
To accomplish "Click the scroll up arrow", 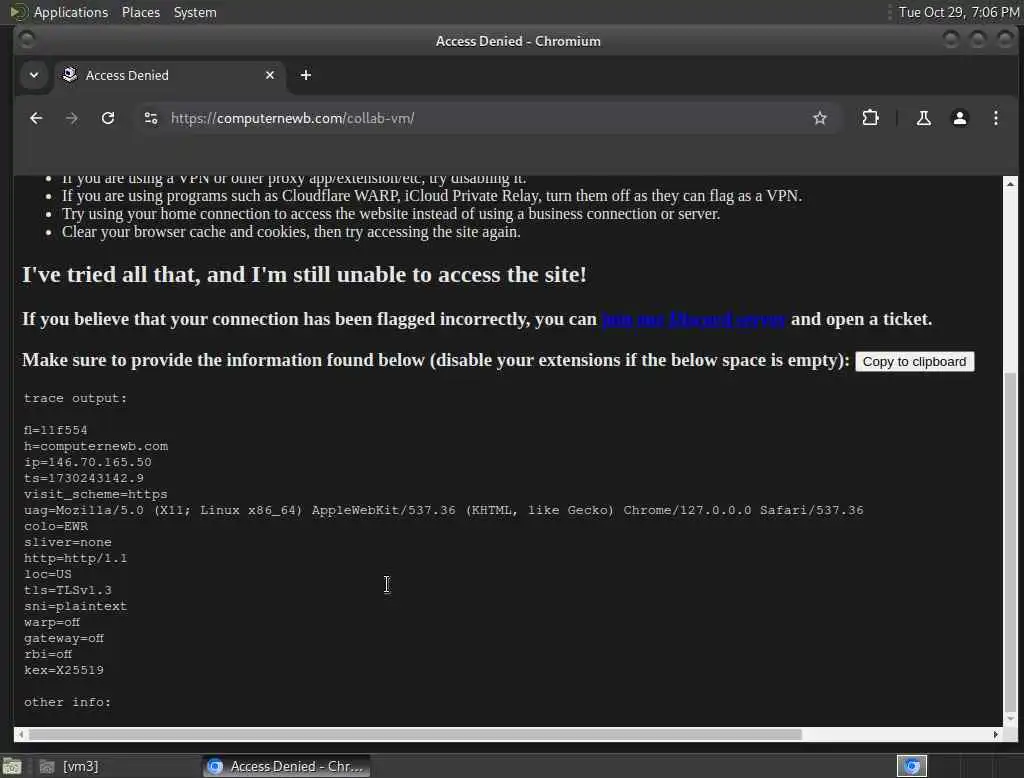I will click(1010, 184).
